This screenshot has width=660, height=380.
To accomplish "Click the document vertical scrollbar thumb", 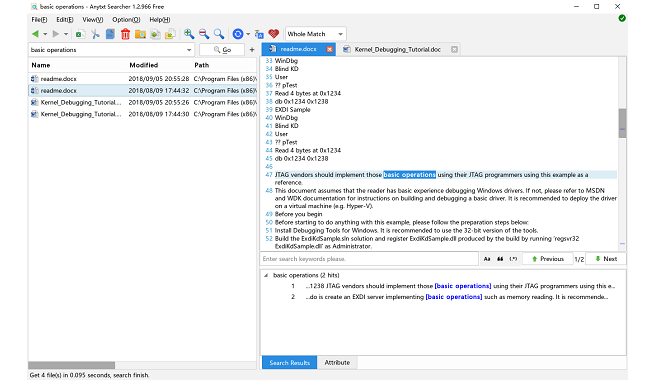I will pyautogui.click(x=622, y=123).
